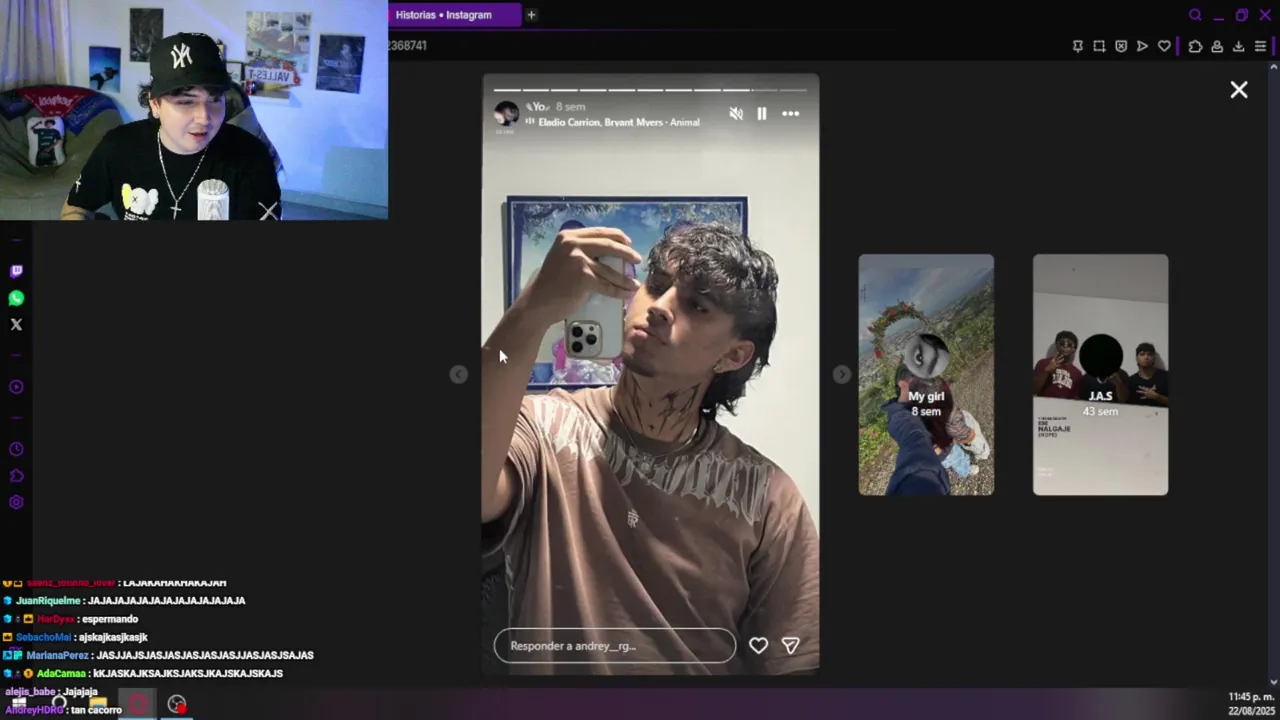The image size is (1280, 720).
Task: Click the pin icon in address bar toolbar
Action: [1077, 46]
